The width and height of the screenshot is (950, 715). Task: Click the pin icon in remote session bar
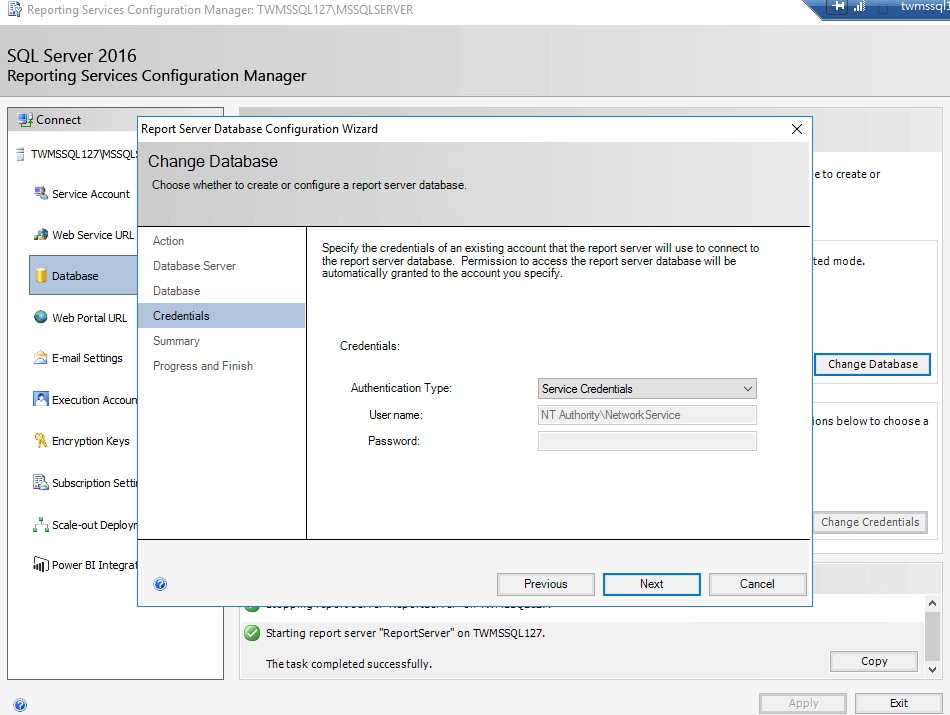tap(839, 7)
